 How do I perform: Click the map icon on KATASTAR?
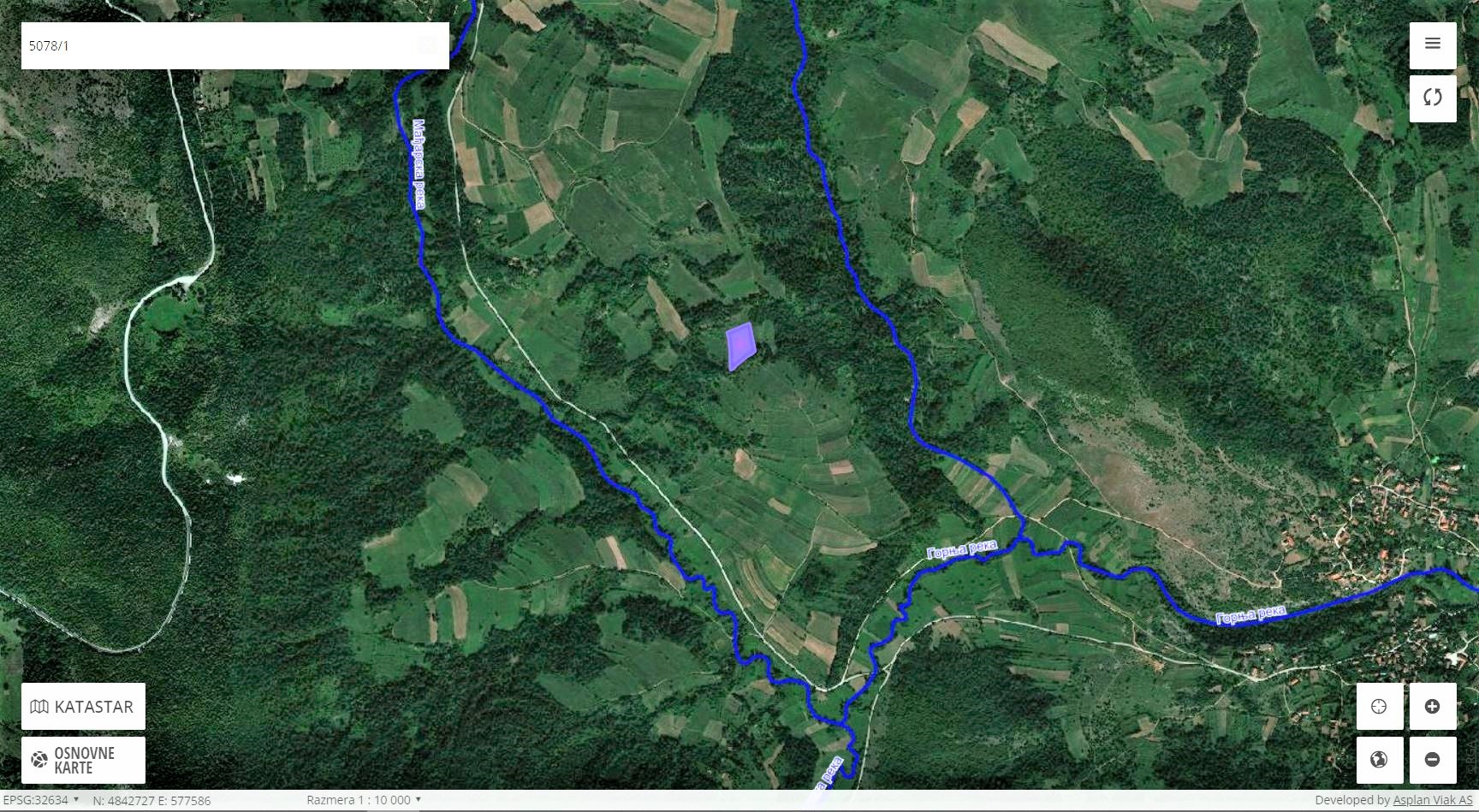pos(39,707)
